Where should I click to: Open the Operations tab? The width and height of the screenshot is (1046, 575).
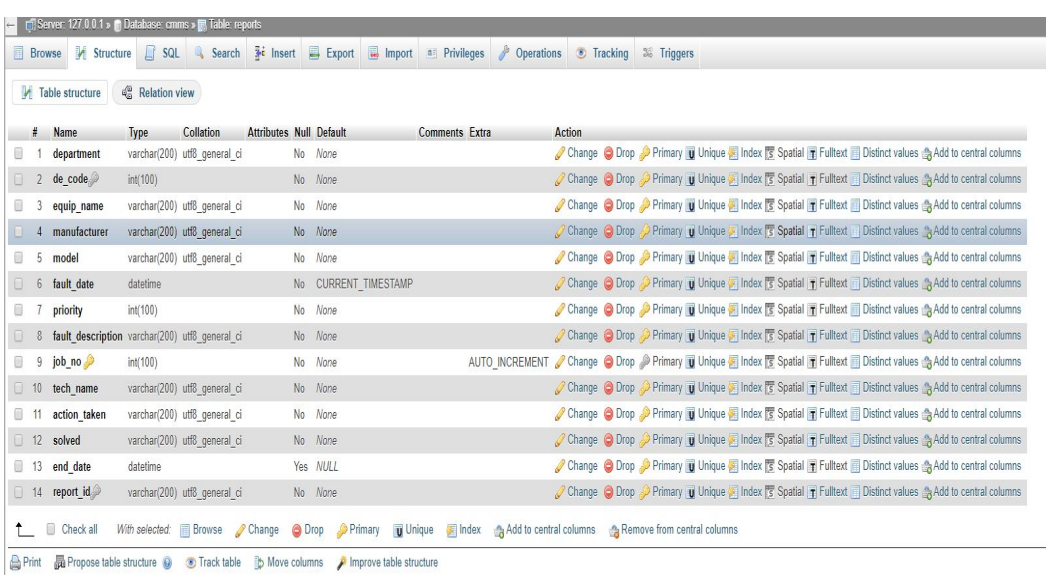tap(530, 53)
